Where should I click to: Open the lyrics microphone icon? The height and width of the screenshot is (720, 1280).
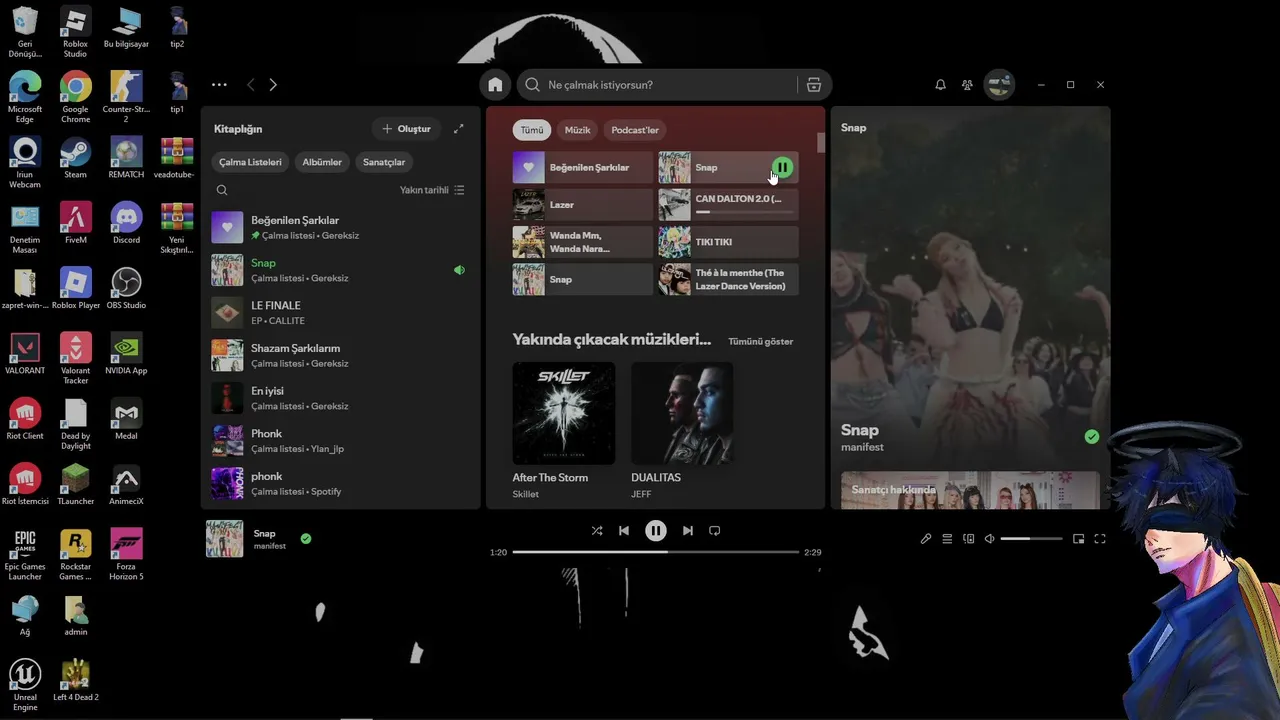(x=926, y=539)
